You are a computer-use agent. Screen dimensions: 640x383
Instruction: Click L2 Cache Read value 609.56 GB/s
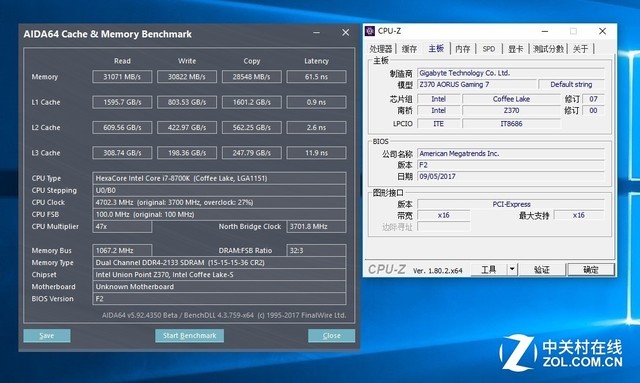pyautogui.click(x=122, y=127)
